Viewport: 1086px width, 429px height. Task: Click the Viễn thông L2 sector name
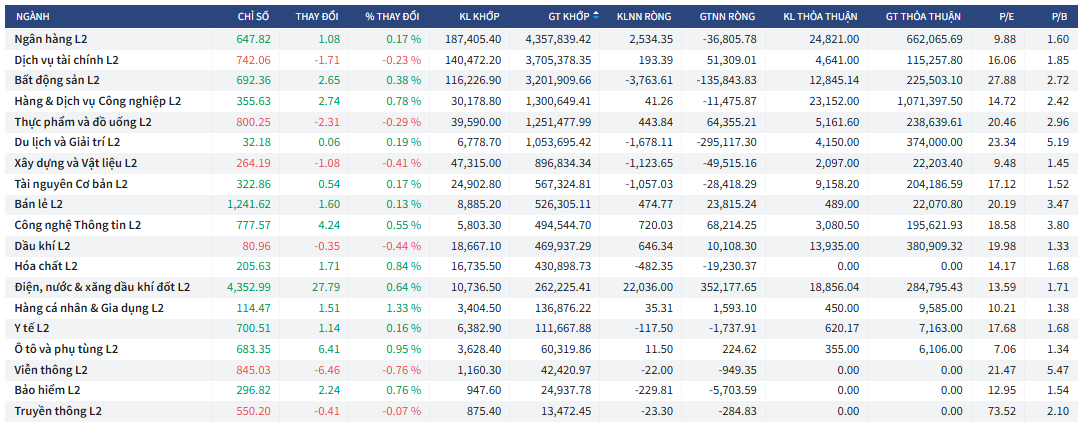click(51, 370)
